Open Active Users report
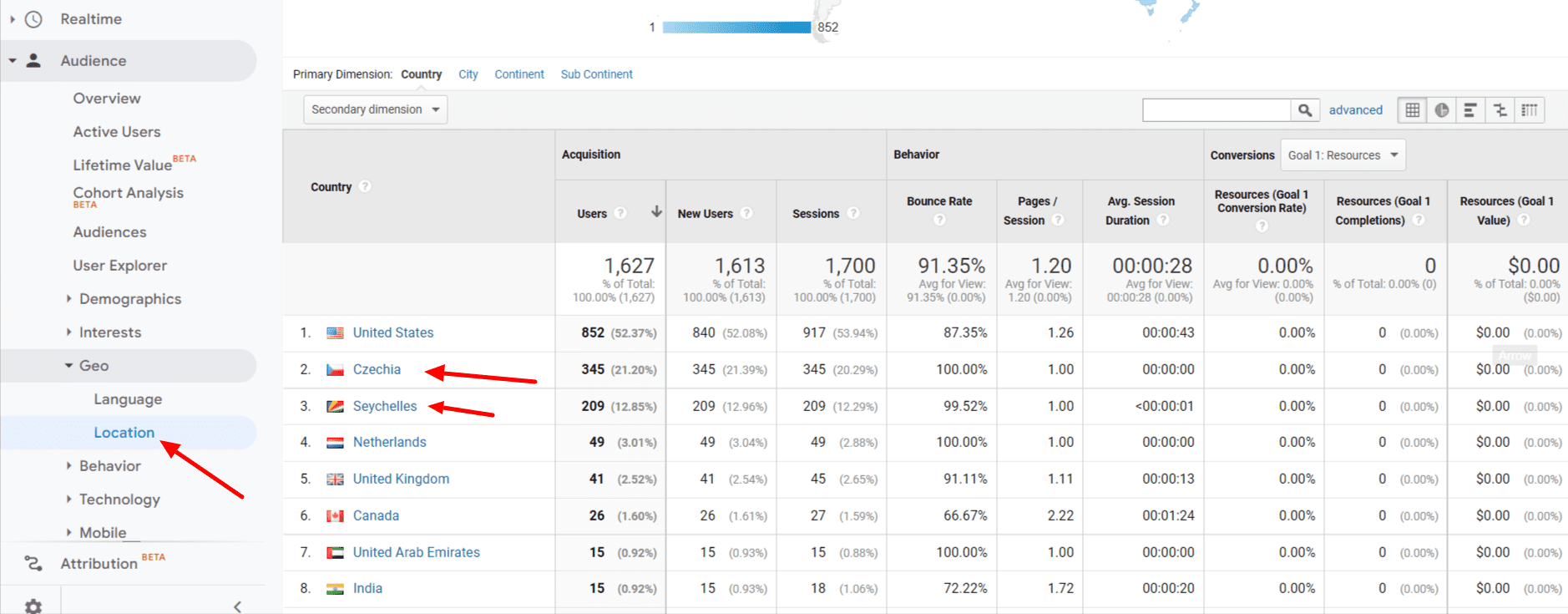Image resolution: width=1568 pixels, height=614 pixels. (117, 132)
